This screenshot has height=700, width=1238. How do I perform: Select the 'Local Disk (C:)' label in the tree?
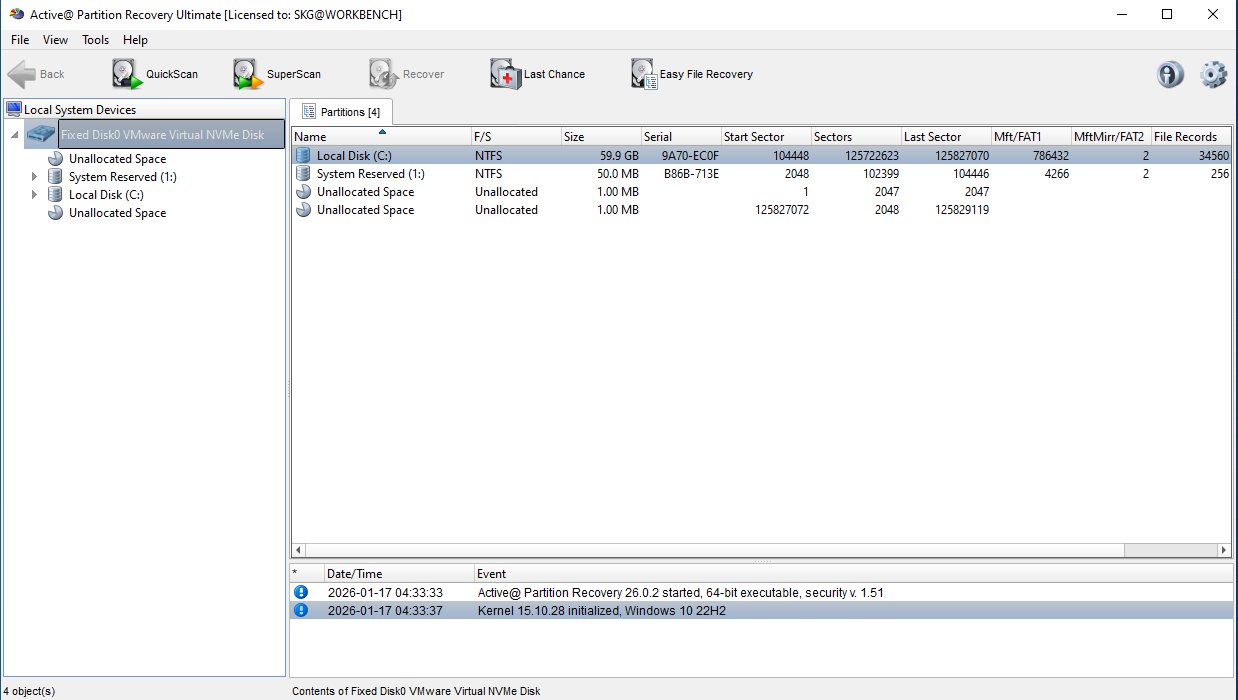pos(106,194)
